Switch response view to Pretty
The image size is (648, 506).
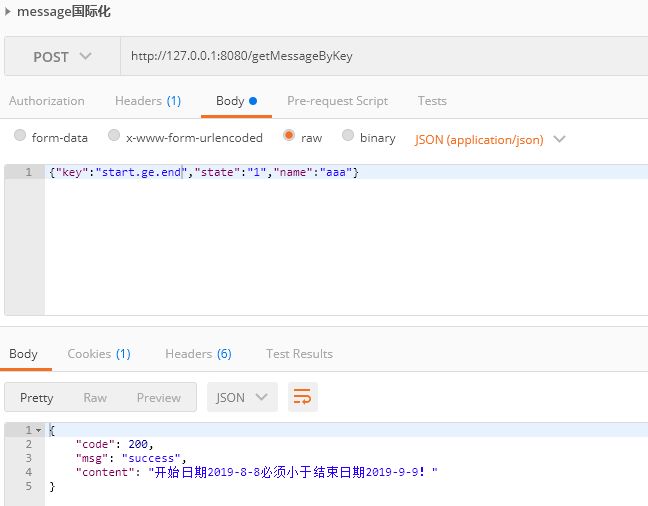36,398
